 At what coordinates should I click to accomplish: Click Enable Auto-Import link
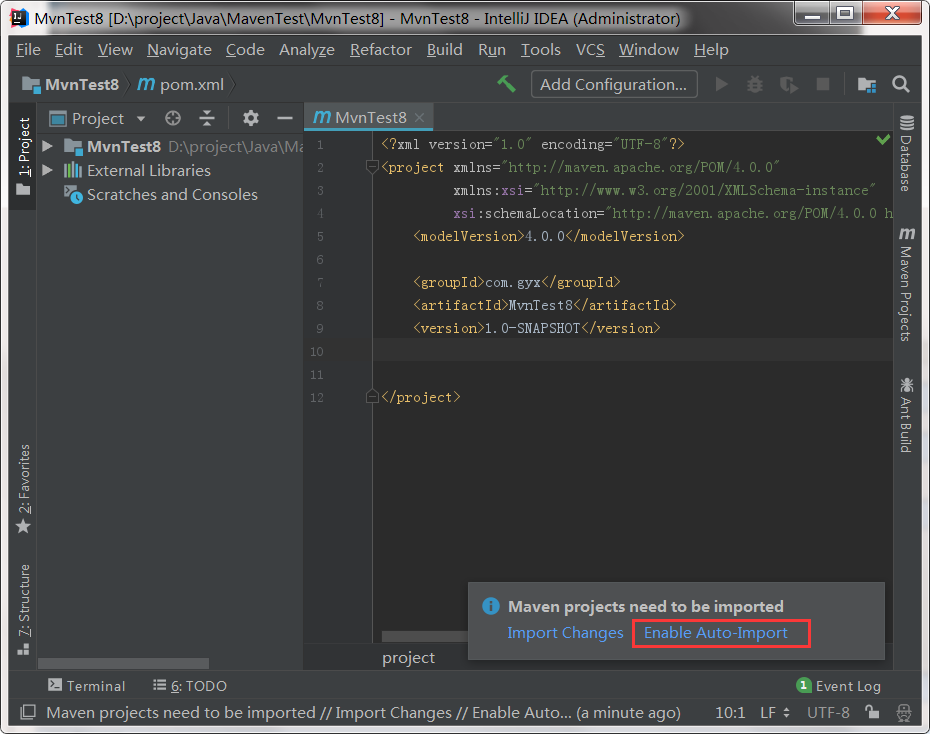point(716,633)
